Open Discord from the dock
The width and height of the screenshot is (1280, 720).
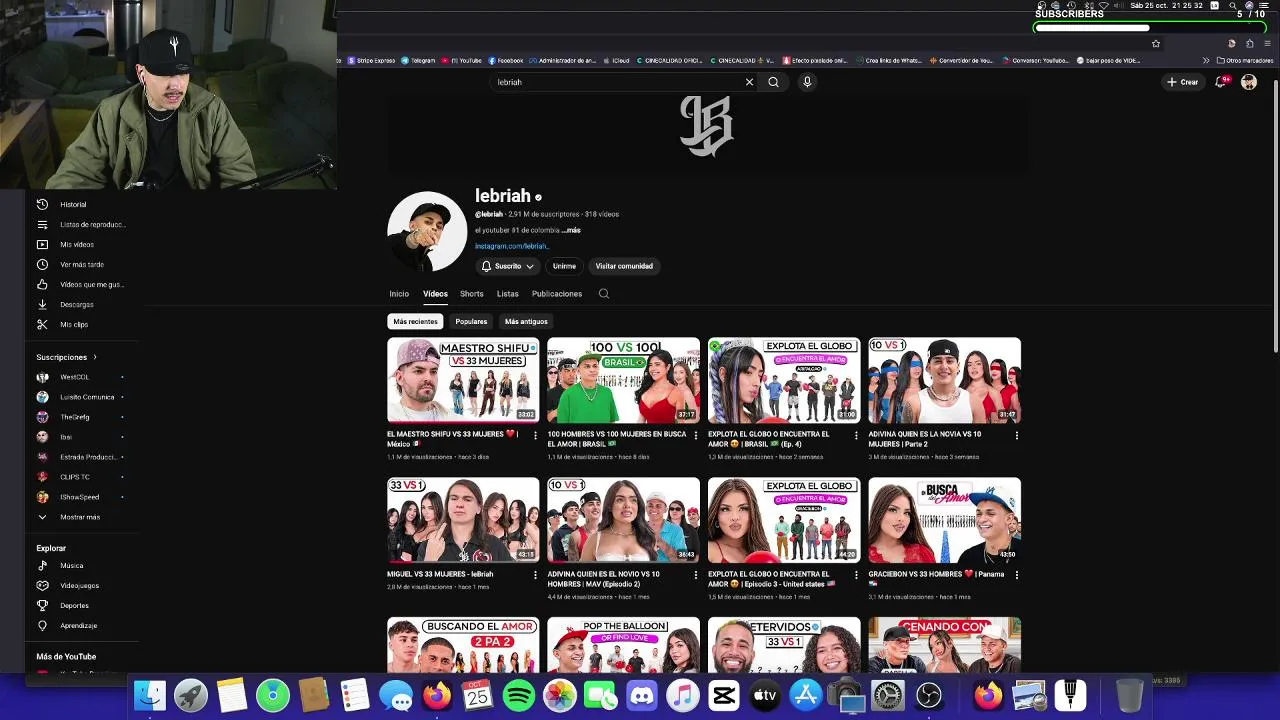pyautogui.click(x=642, y=695)
